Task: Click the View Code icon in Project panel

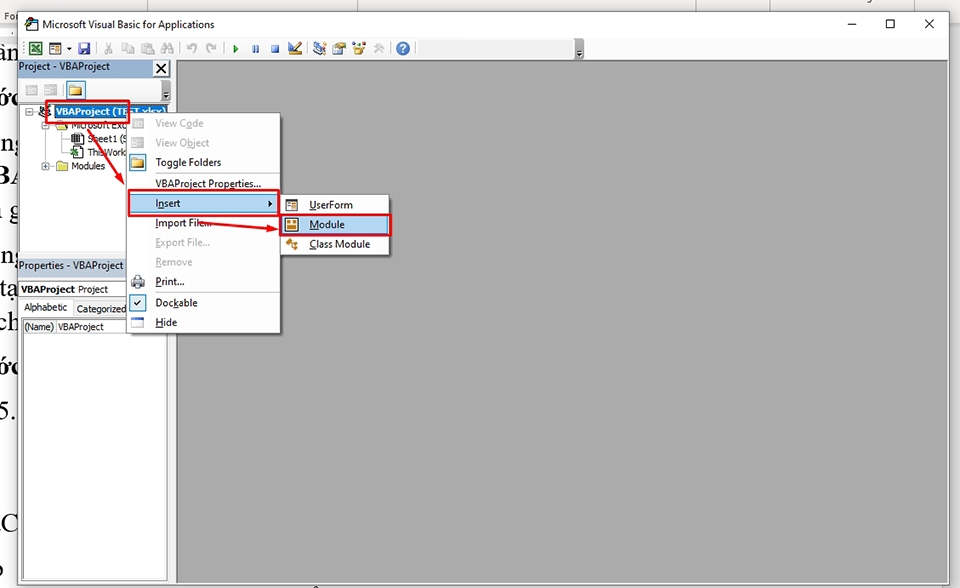Action: [x=32, y=90]
